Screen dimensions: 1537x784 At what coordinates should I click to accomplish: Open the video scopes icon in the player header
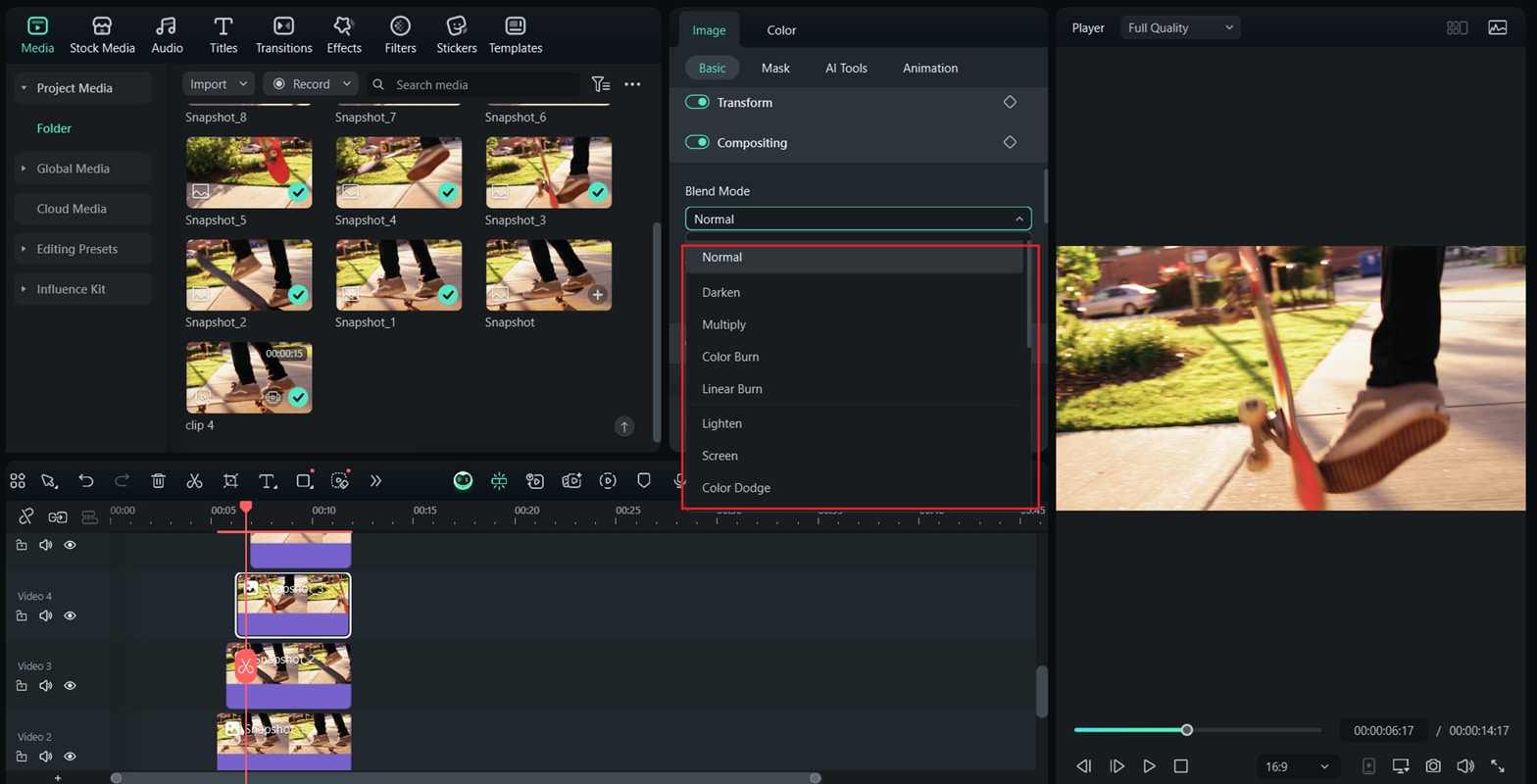(x=1498, y=27)
